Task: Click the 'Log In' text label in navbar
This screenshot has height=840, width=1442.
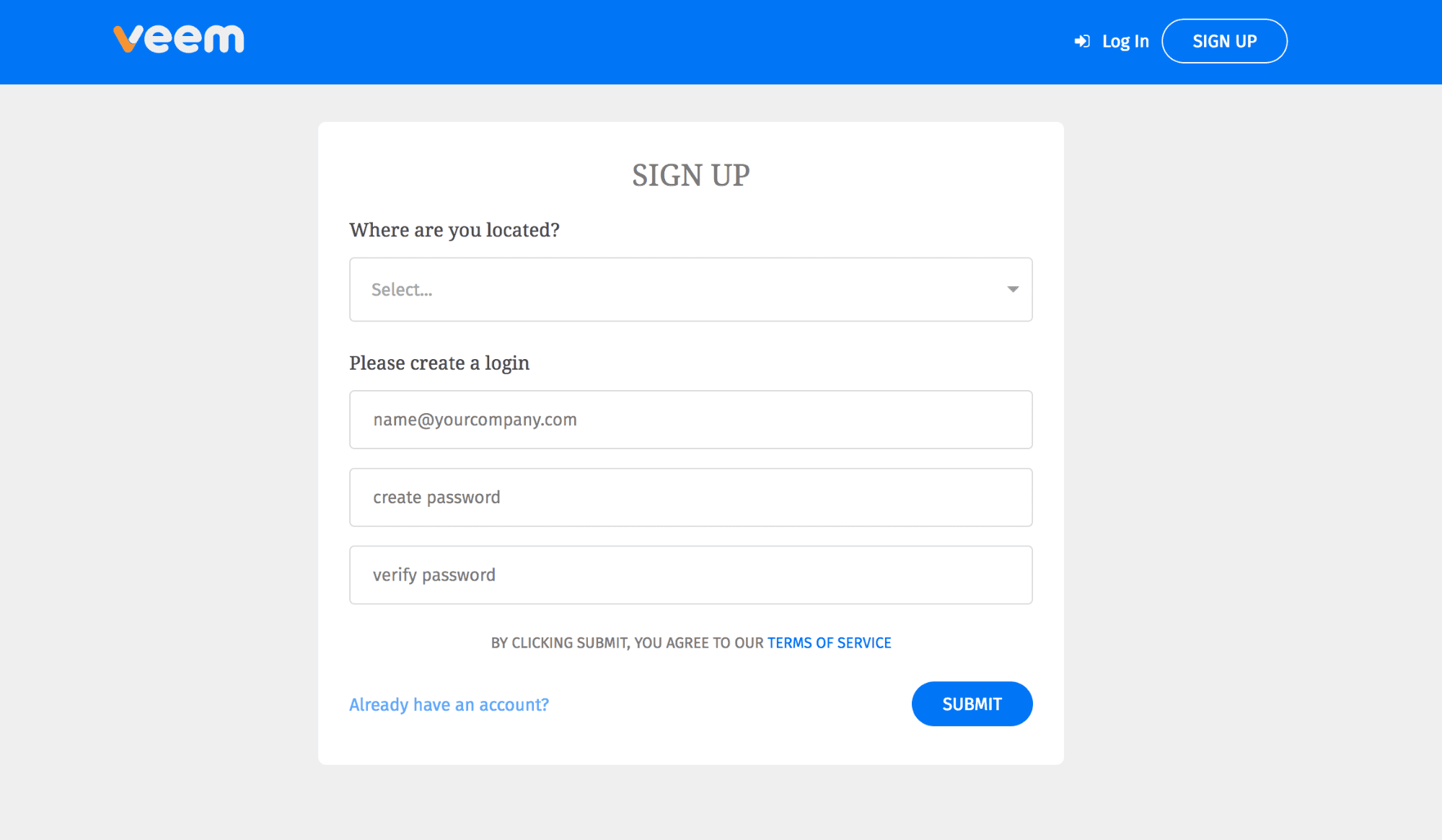Action: (x=1125, y=42)
